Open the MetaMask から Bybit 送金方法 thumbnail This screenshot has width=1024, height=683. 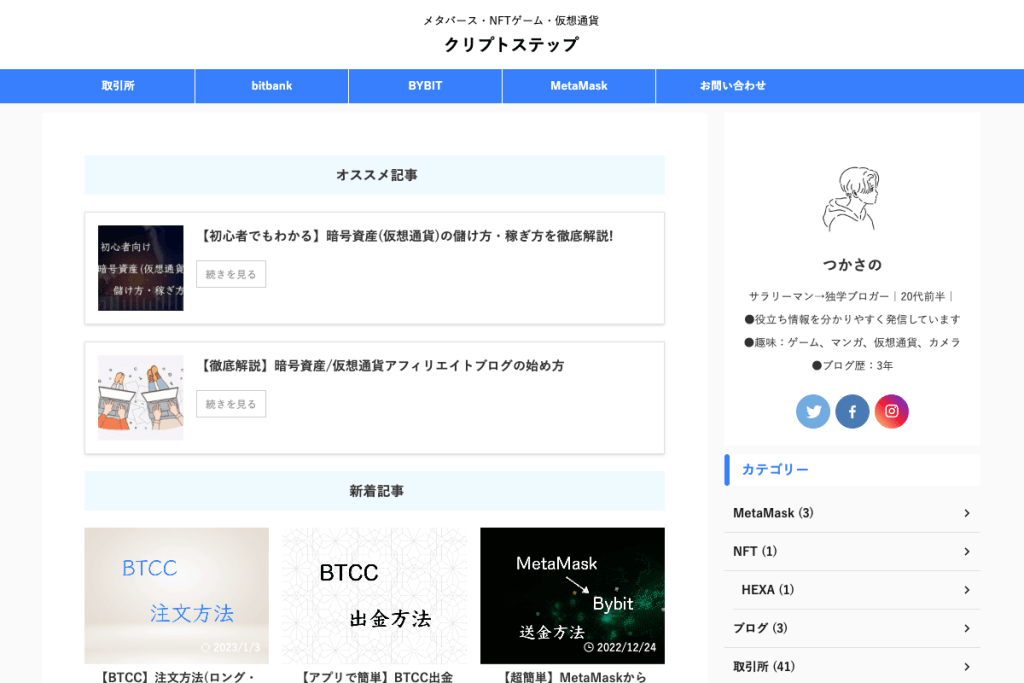572,596
